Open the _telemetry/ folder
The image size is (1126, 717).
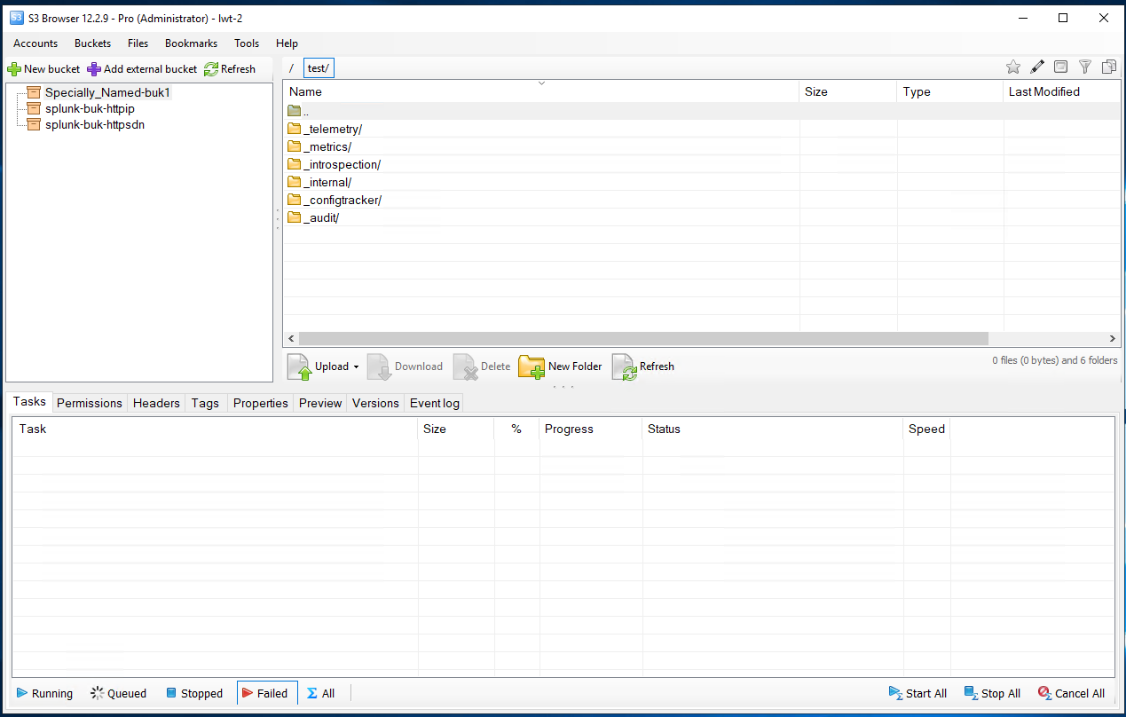[x=332, y=129]
